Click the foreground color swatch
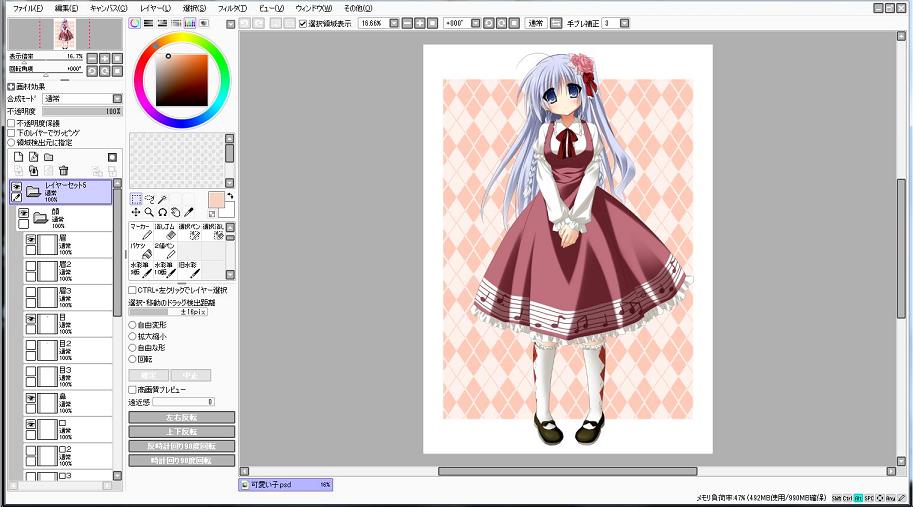Image resolution: width=913 pixels, height=507 pixels. click(x=215, y=199)
